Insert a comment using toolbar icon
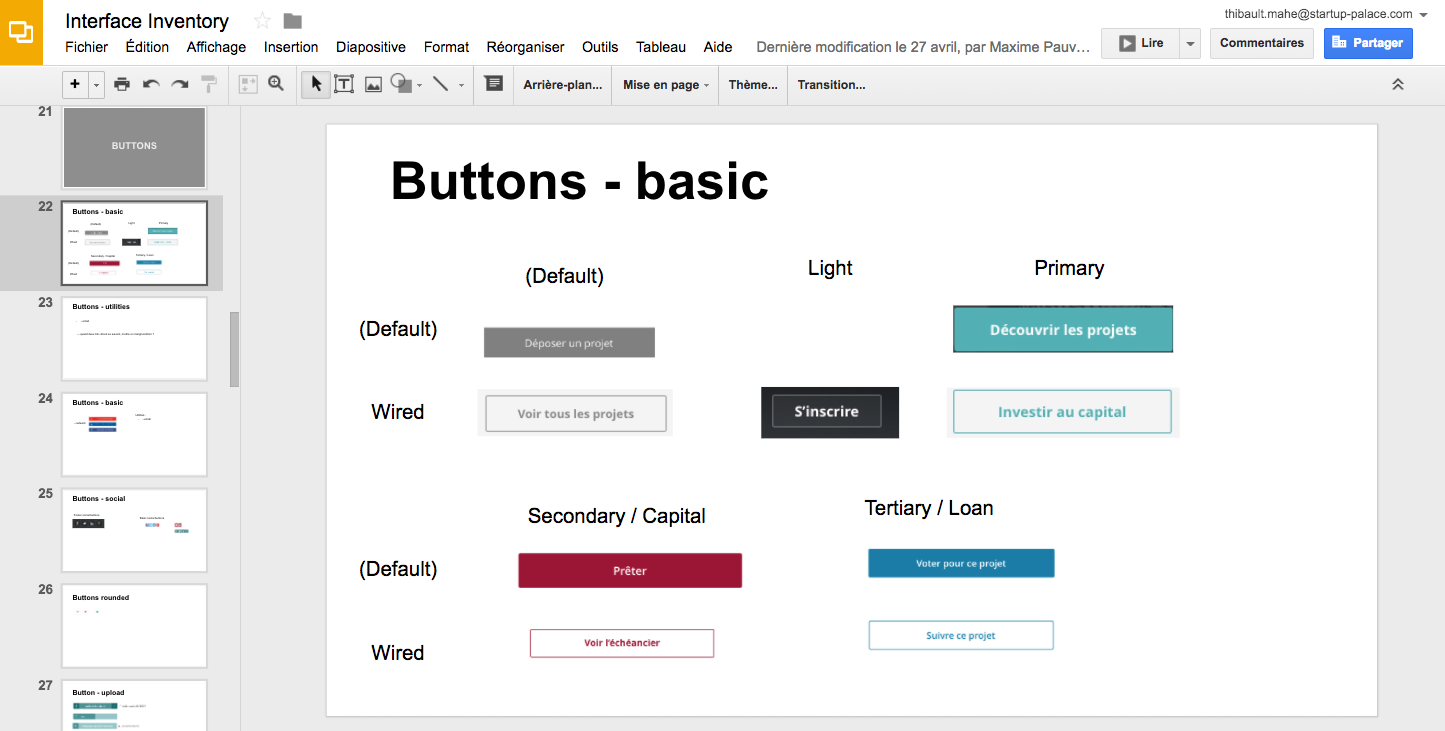1445x731 pixels. 493,85
